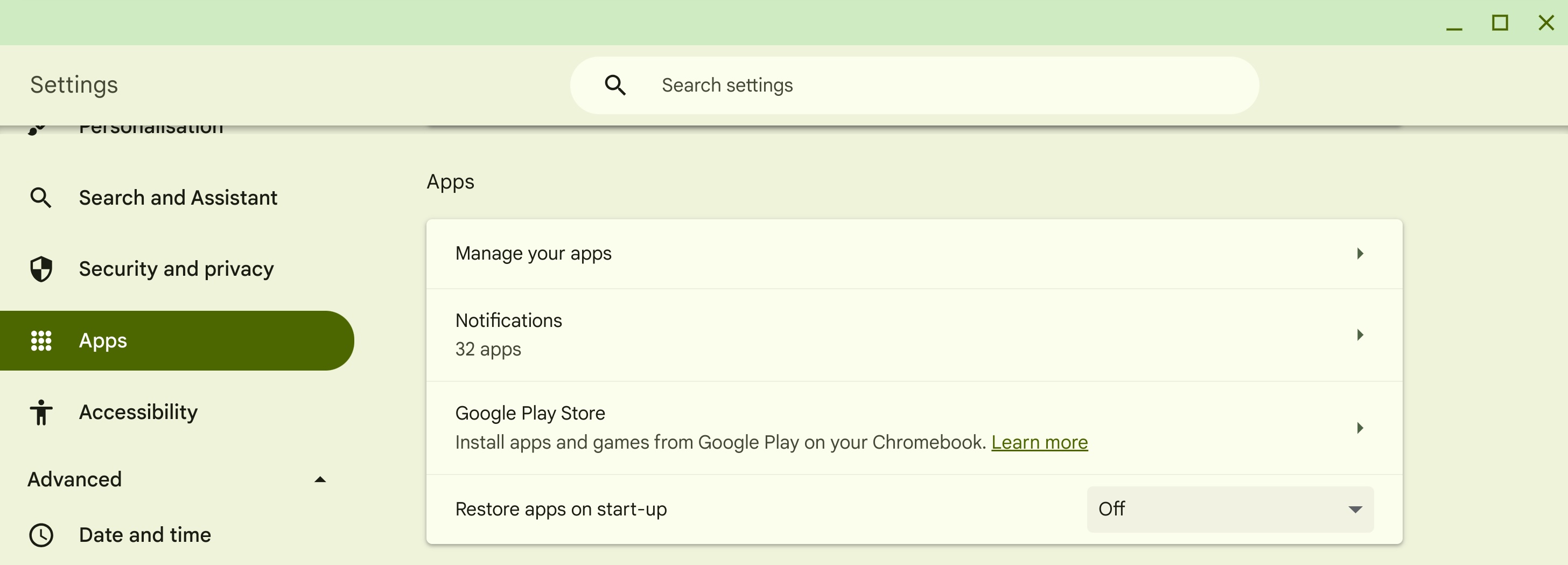Switch to the Security and privacy section

pos(176,269)
